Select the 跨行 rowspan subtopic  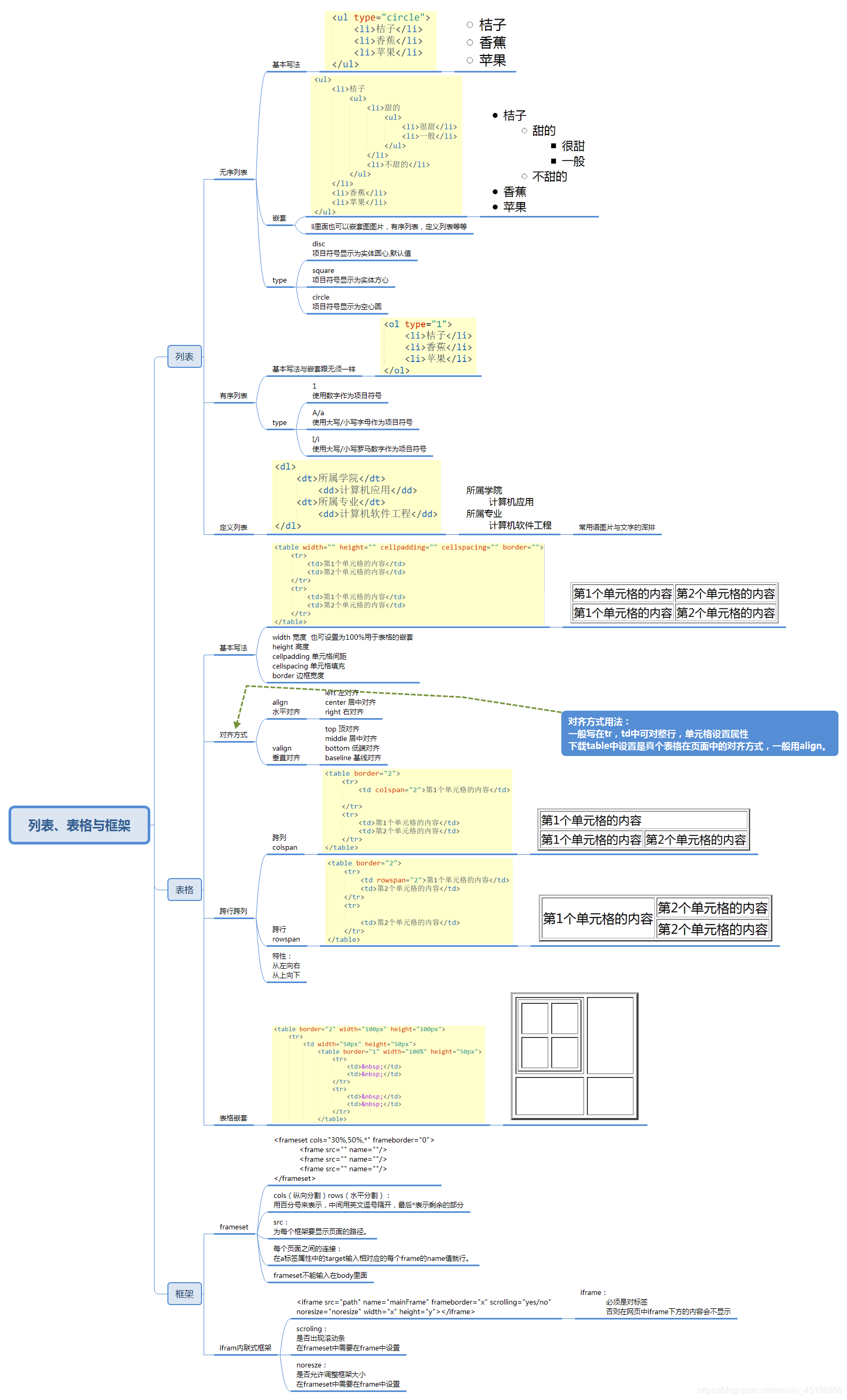(286, 934)
